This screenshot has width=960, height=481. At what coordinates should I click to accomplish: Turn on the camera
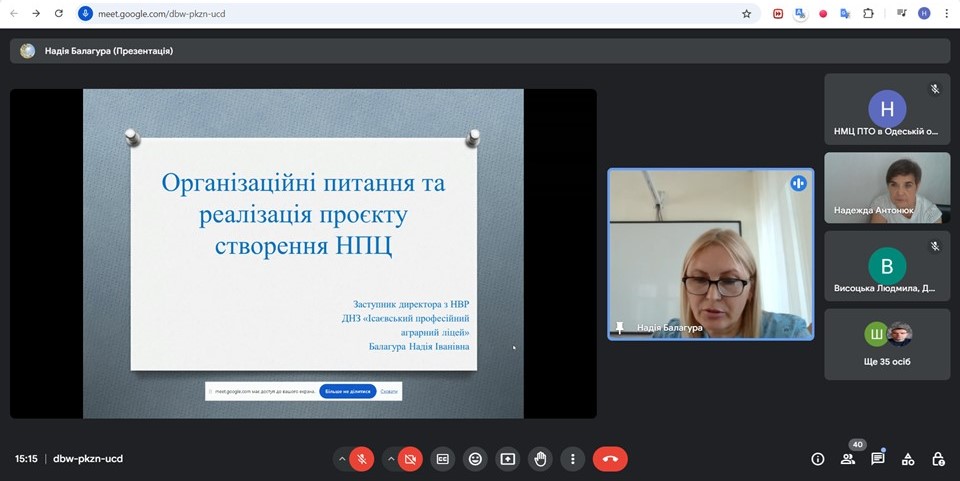410,459
